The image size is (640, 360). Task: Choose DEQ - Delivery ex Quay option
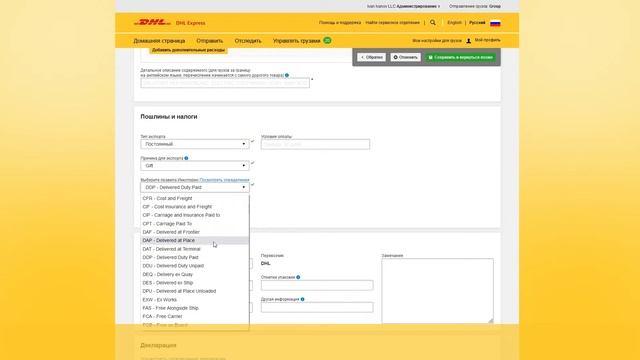195,274
